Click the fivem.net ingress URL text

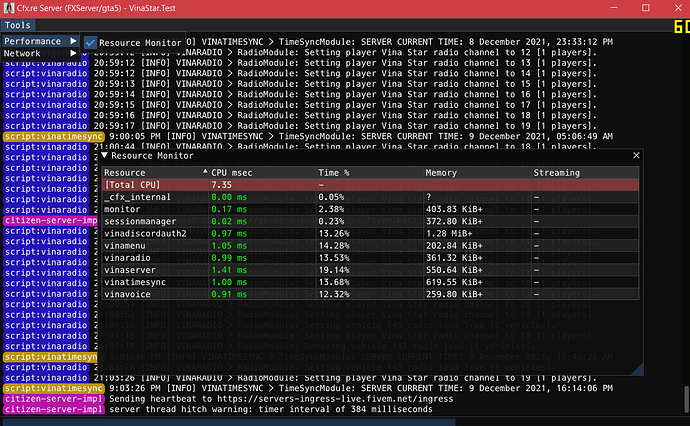[335, 399]
